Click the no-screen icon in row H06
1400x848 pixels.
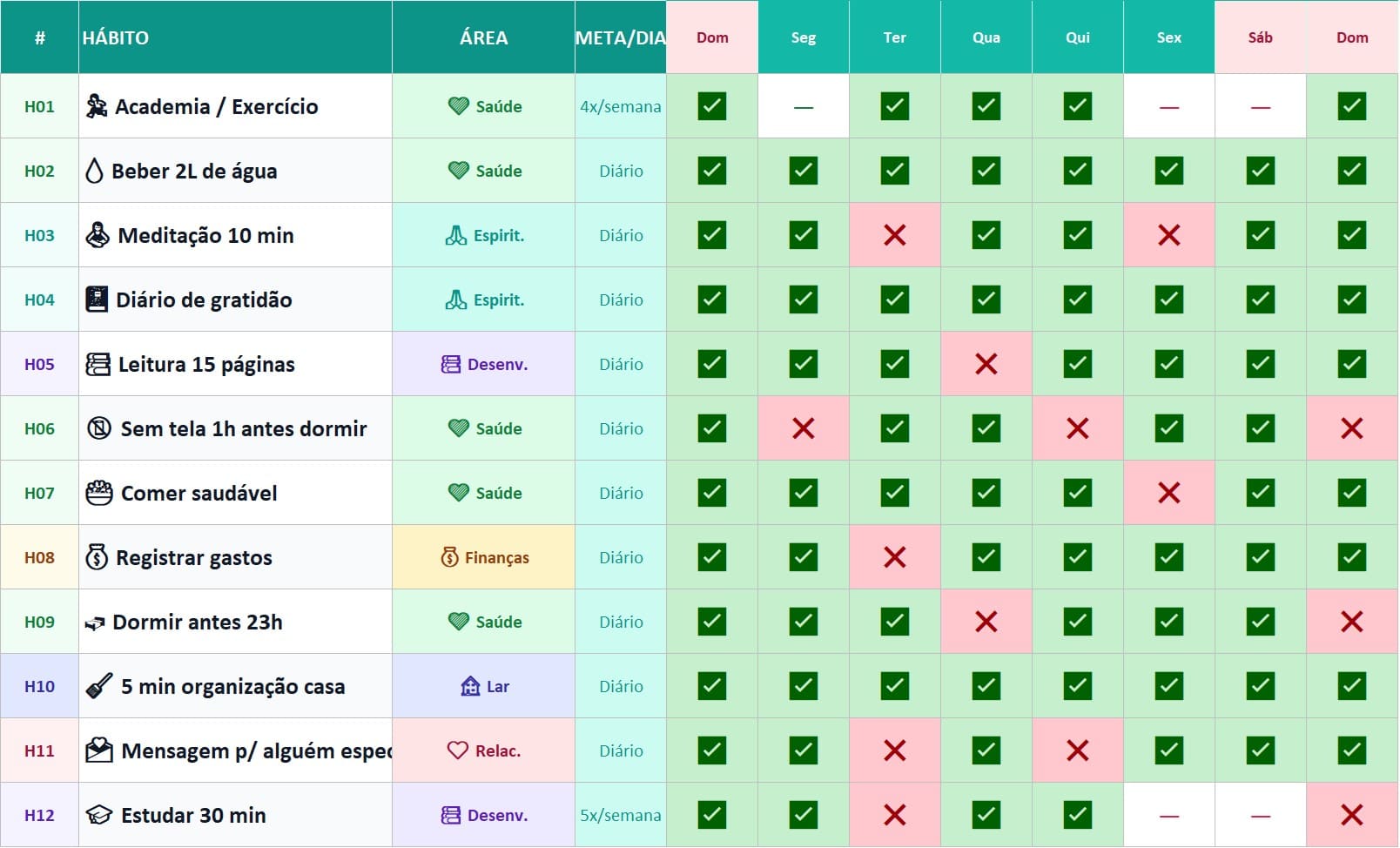pos(99,428)
